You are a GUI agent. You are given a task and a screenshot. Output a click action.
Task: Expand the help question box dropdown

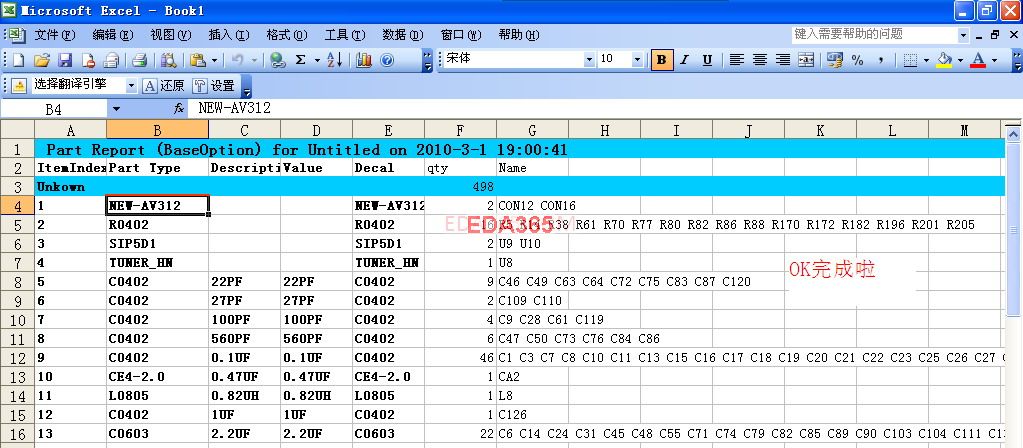[964, 35]
